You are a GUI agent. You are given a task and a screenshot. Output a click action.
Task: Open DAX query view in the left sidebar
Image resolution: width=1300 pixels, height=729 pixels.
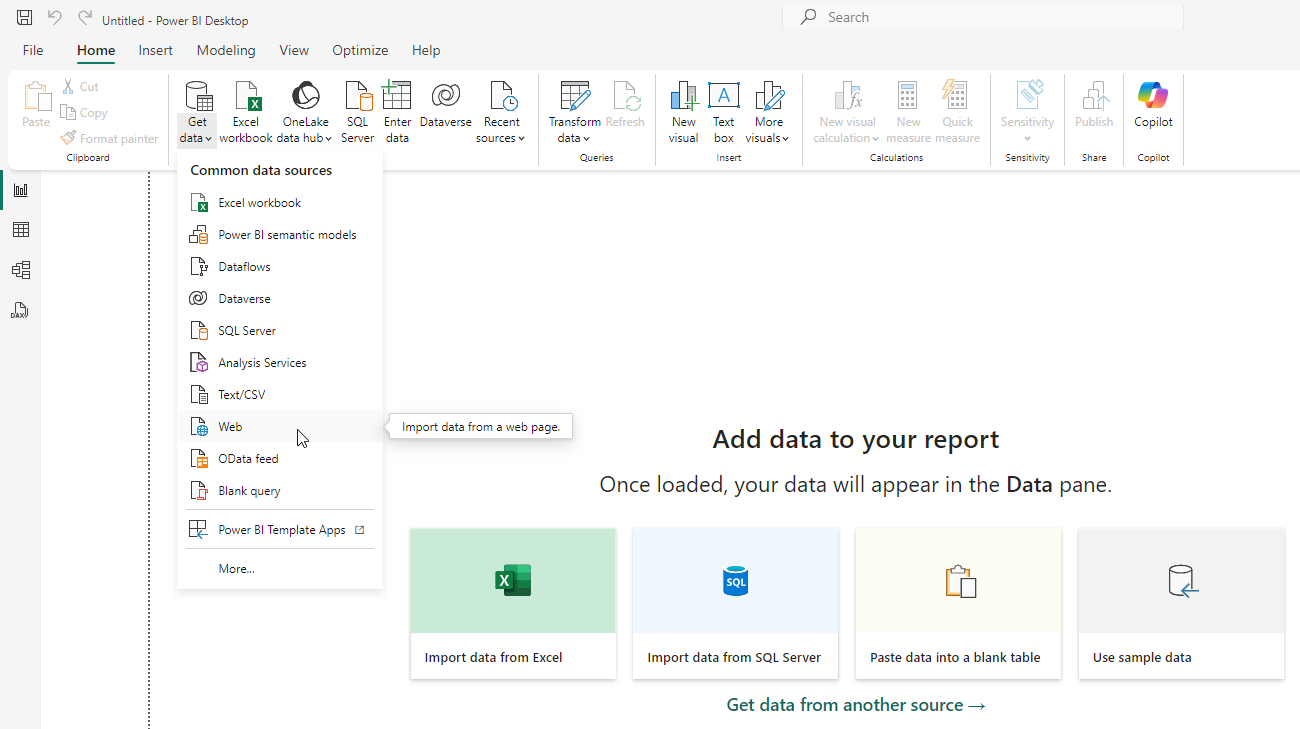tap(20, 310)
